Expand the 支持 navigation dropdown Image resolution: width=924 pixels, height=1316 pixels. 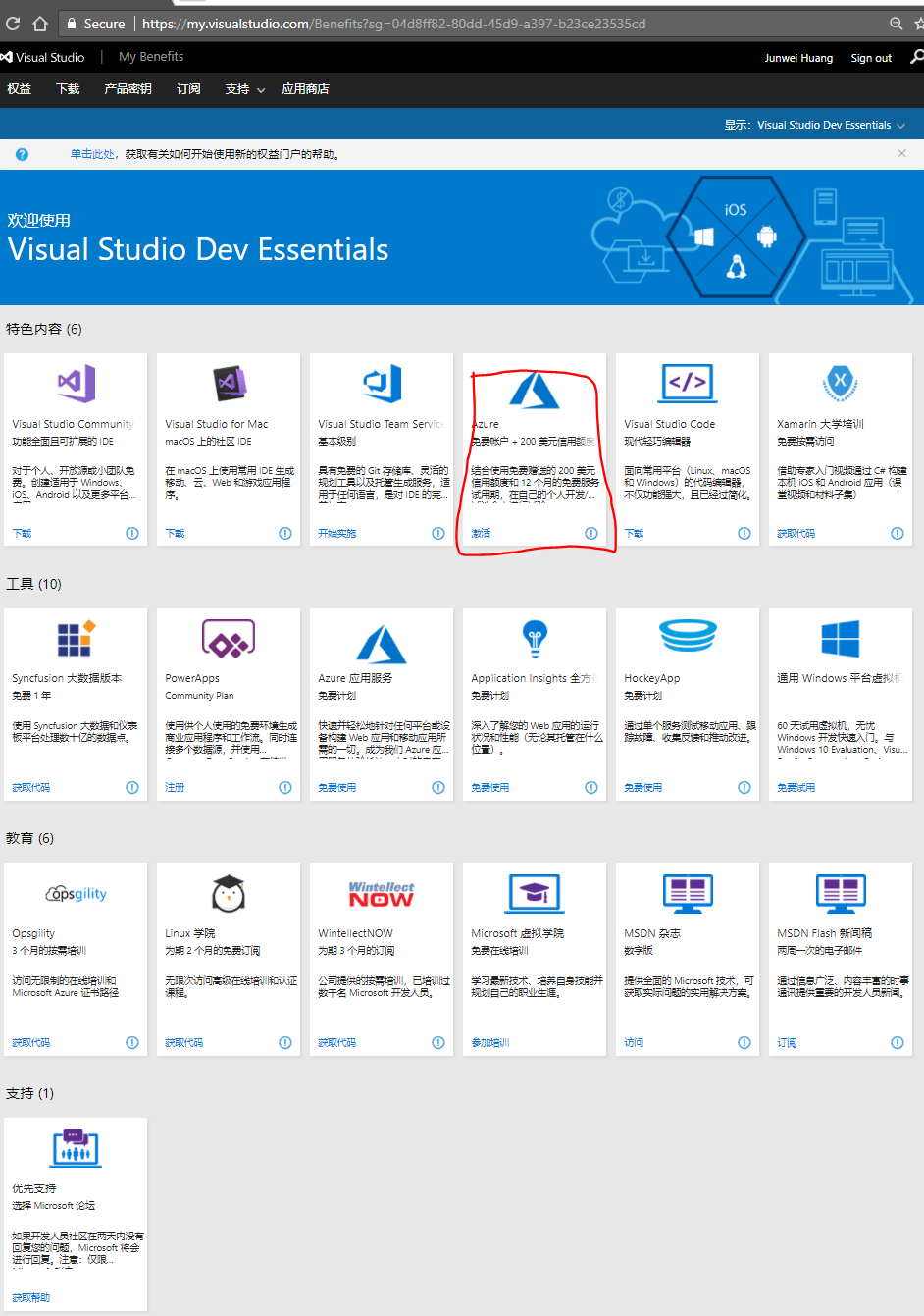coord(242,89)
